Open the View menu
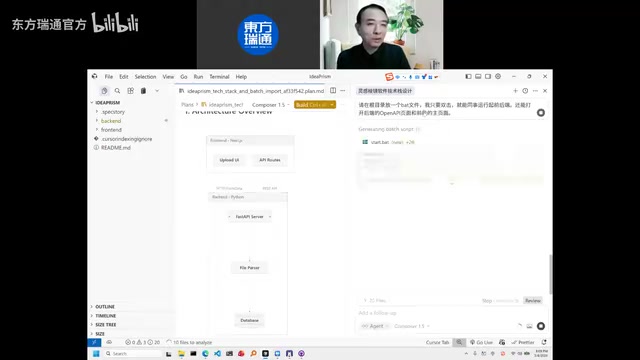Image resolution: width=640 pixels, height=360 pixels. 168,77
